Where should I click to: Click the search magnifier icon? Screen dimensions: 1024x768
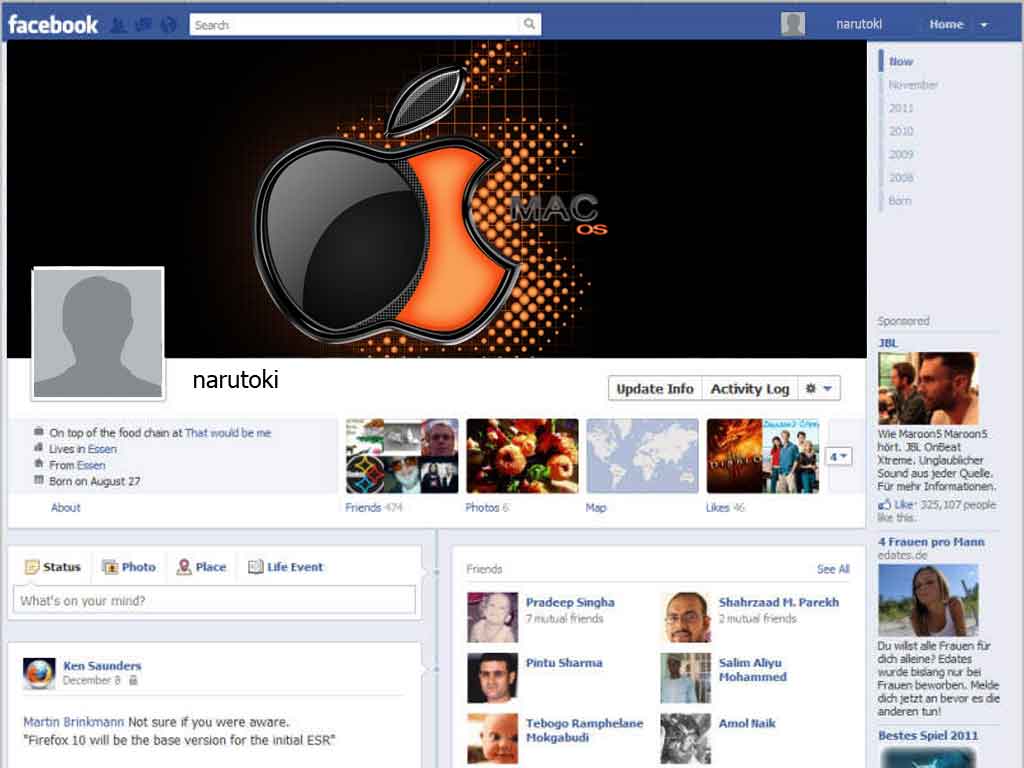(529, 24)
